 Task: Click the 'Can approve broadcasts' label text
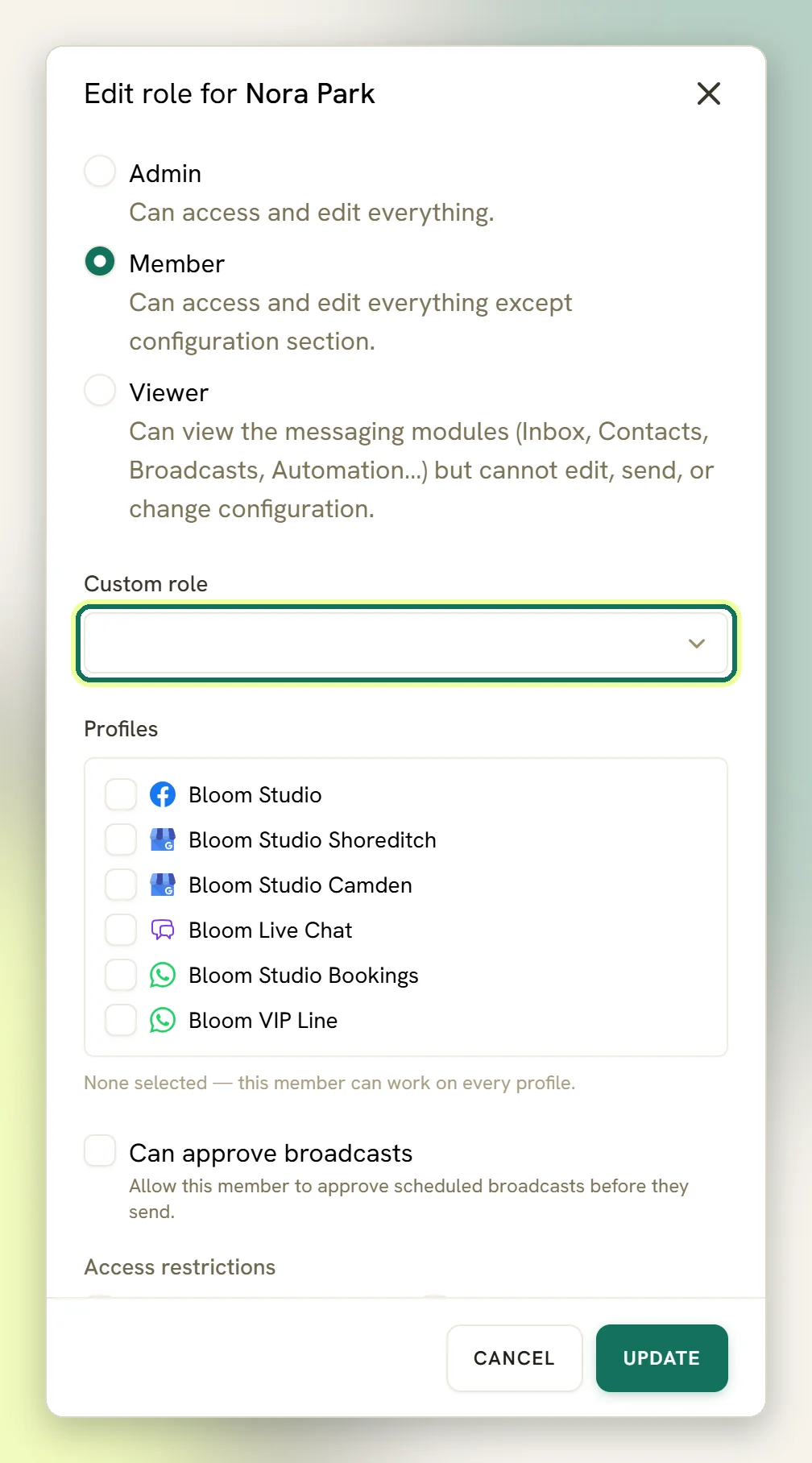(271, 1153)
